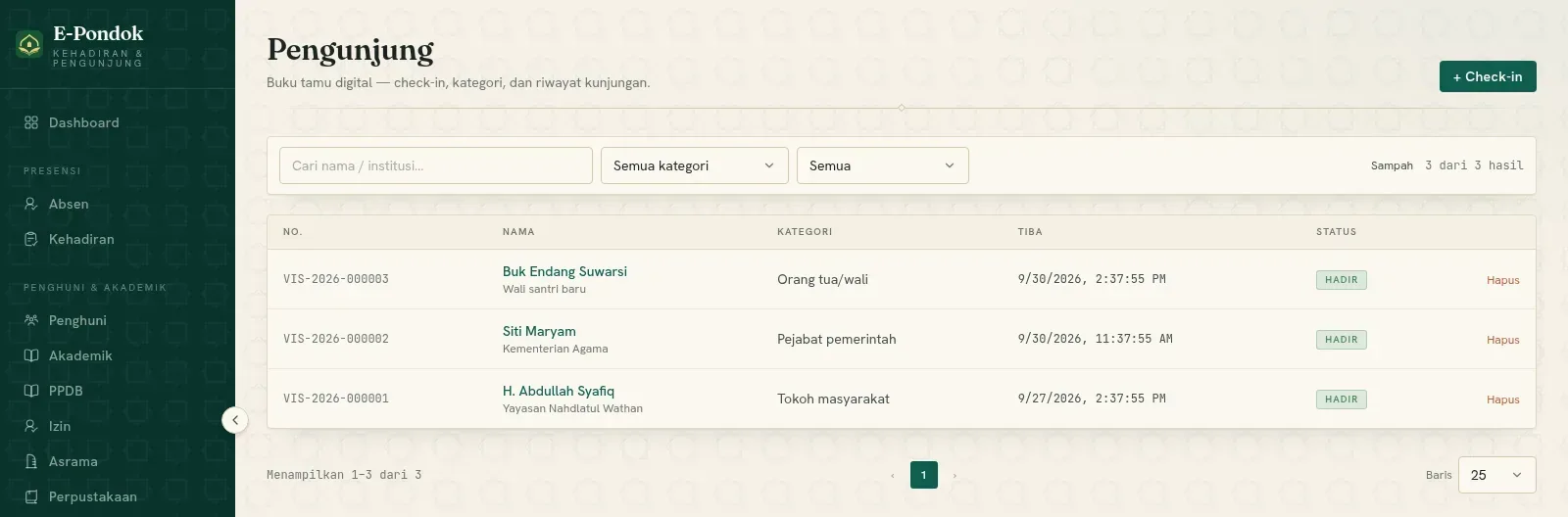Go to previous page arrow
The height and width of the screenshot is (517, 1568).
[893, 476]
